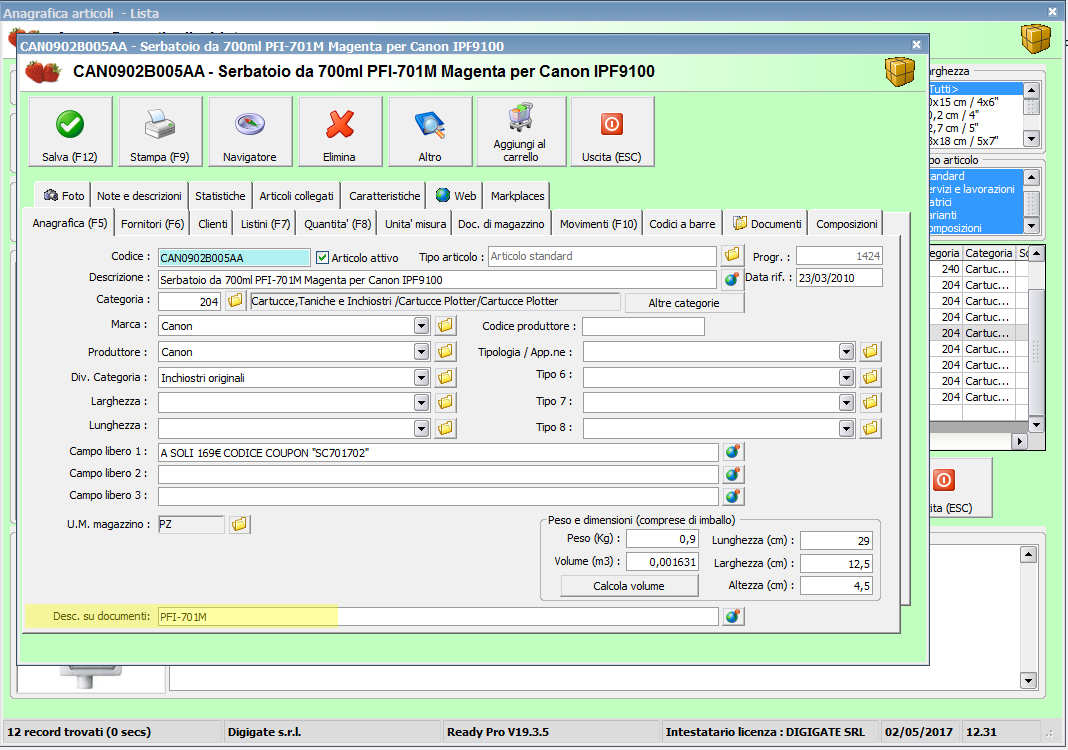Click the Uscita (ESC) exit icon
This screenshot has height=750, width=1068.
click(611, 124)
